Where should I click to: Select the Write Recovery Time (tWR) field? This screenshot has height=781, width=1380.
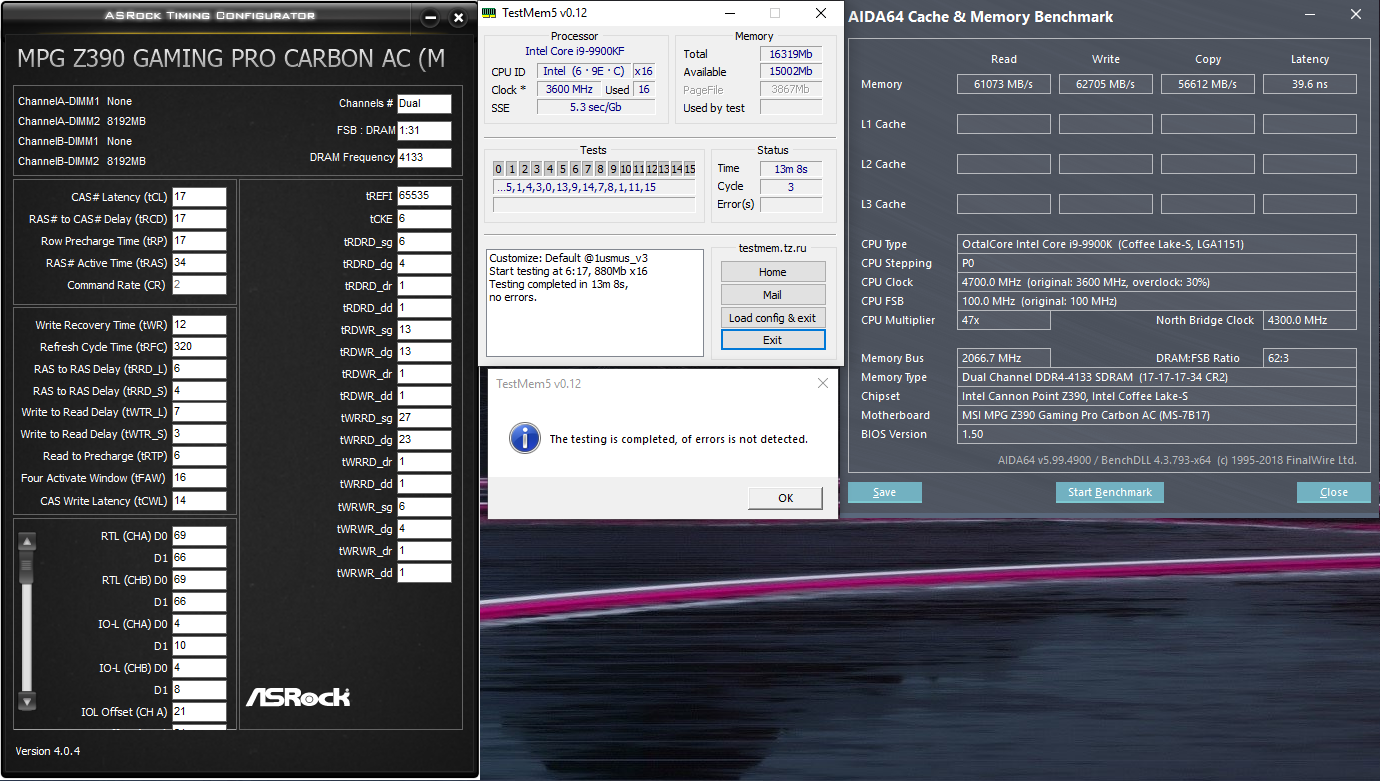(x=199, y=325)
